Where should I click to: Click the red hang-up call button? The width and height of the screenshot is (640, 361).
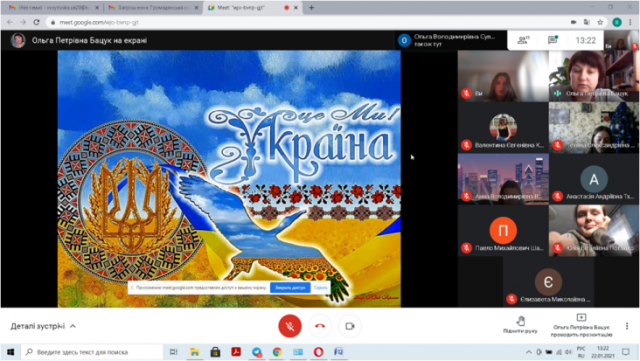tap(320, 326)
